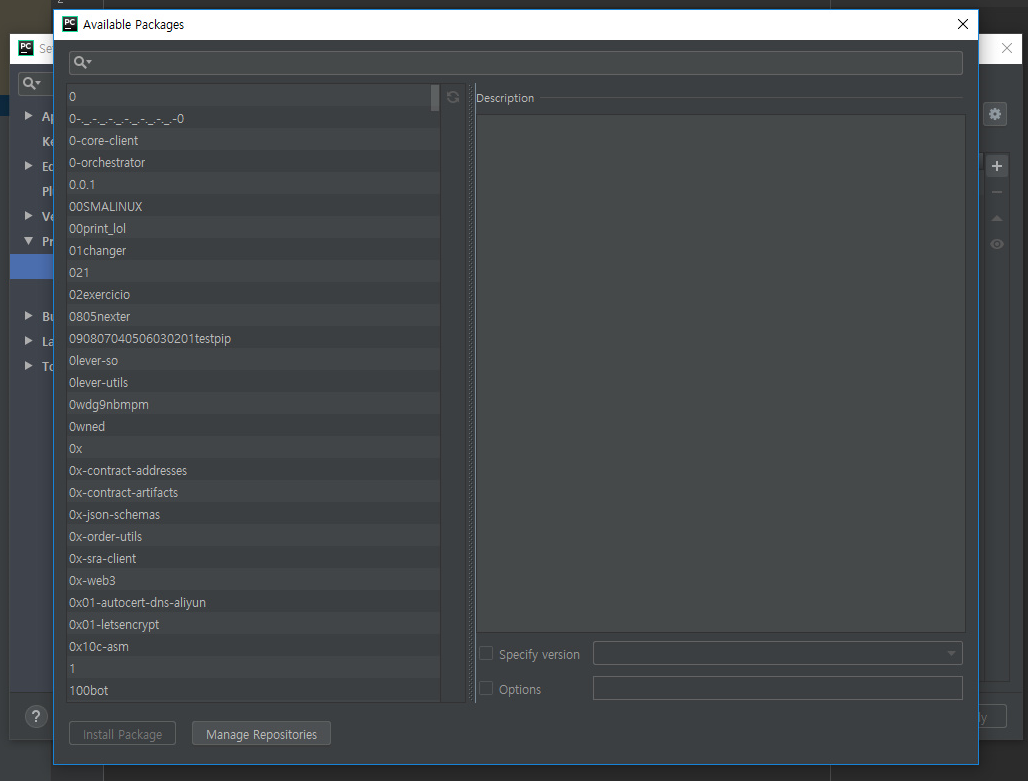The width and height of the screenshot is (1028, 781).
Task: Select package '0x10c-asm'
Action: (253, 646)
